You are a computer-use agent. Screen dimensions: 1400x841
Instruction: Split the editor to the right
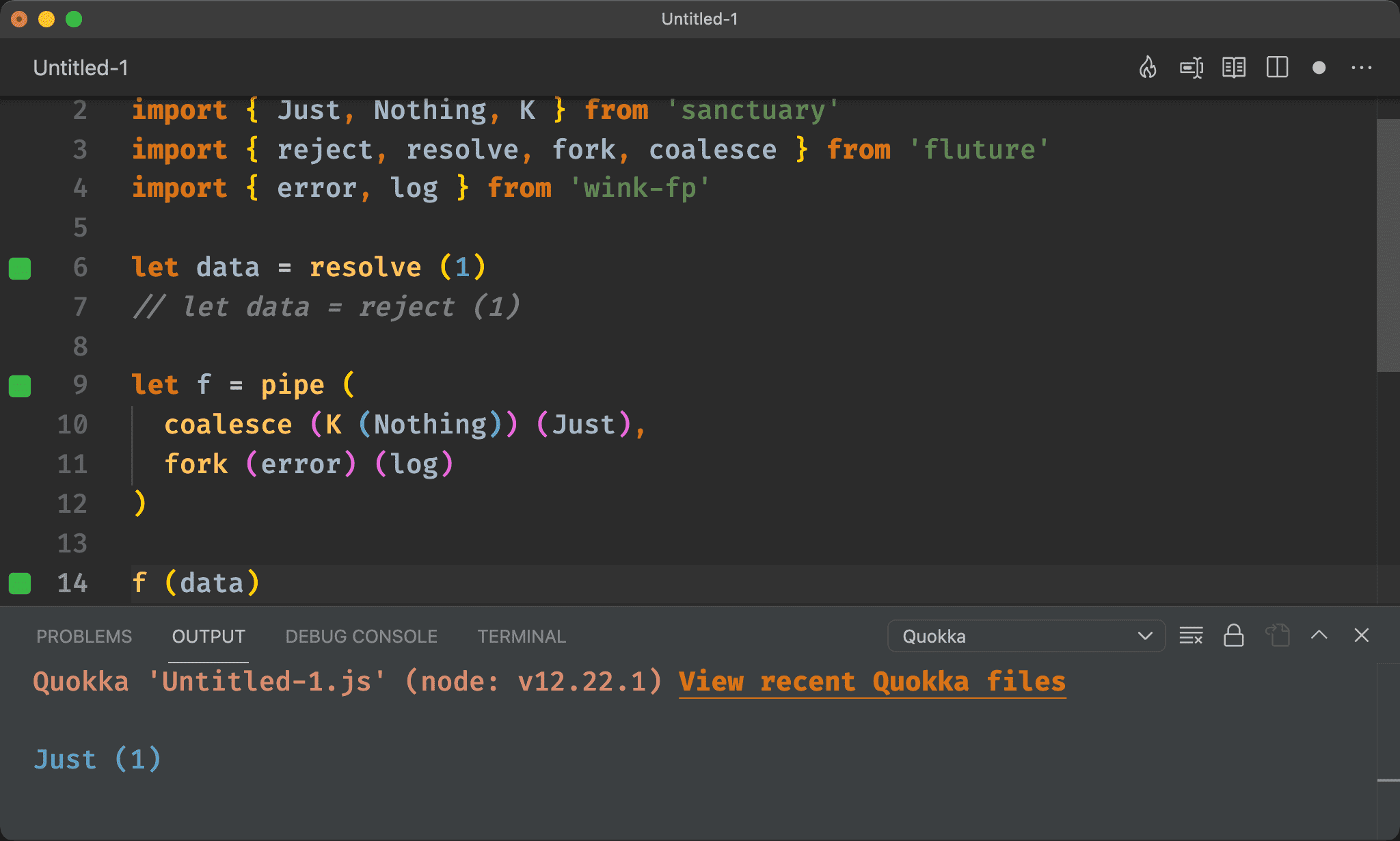(x=1277, y=68)
